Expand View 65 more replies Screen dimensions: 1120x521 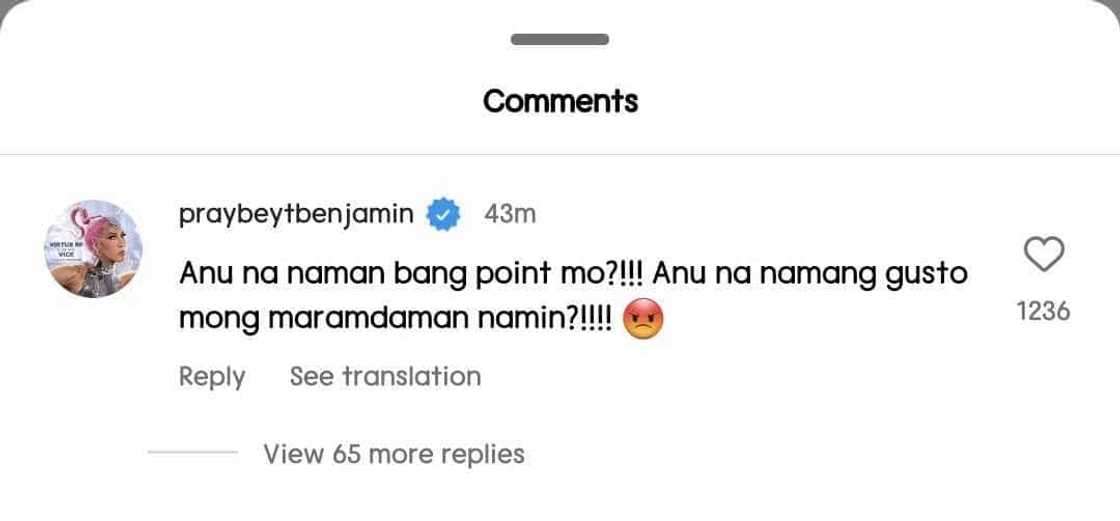coord(394,454)
